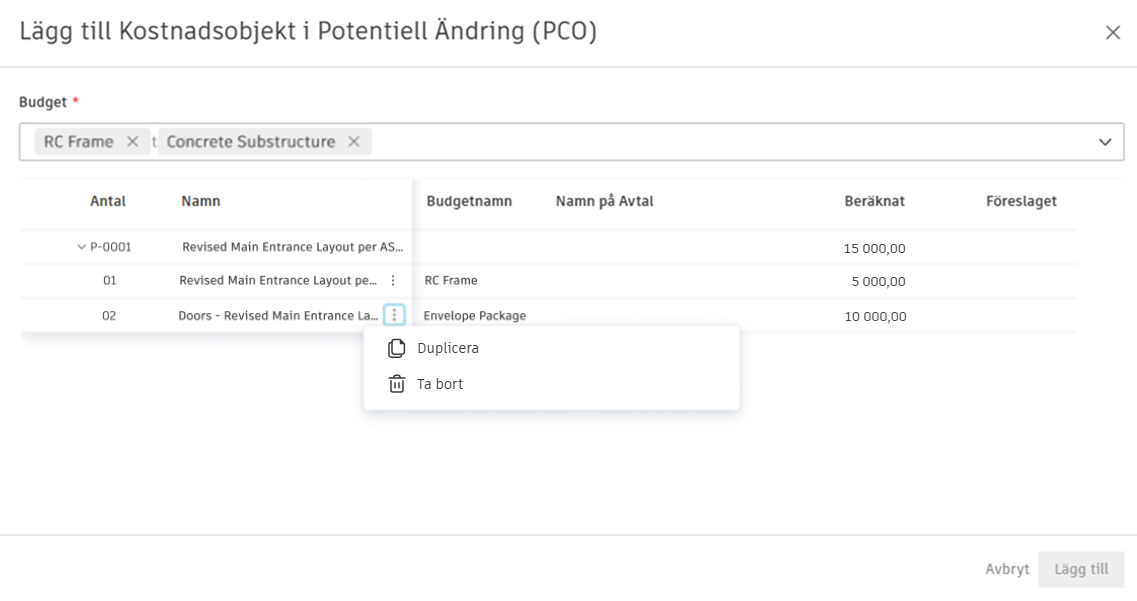Open the kebab menu on row 01
Image resolution: width=1137 pixels, height=601 pixels.
pos(394,281)
